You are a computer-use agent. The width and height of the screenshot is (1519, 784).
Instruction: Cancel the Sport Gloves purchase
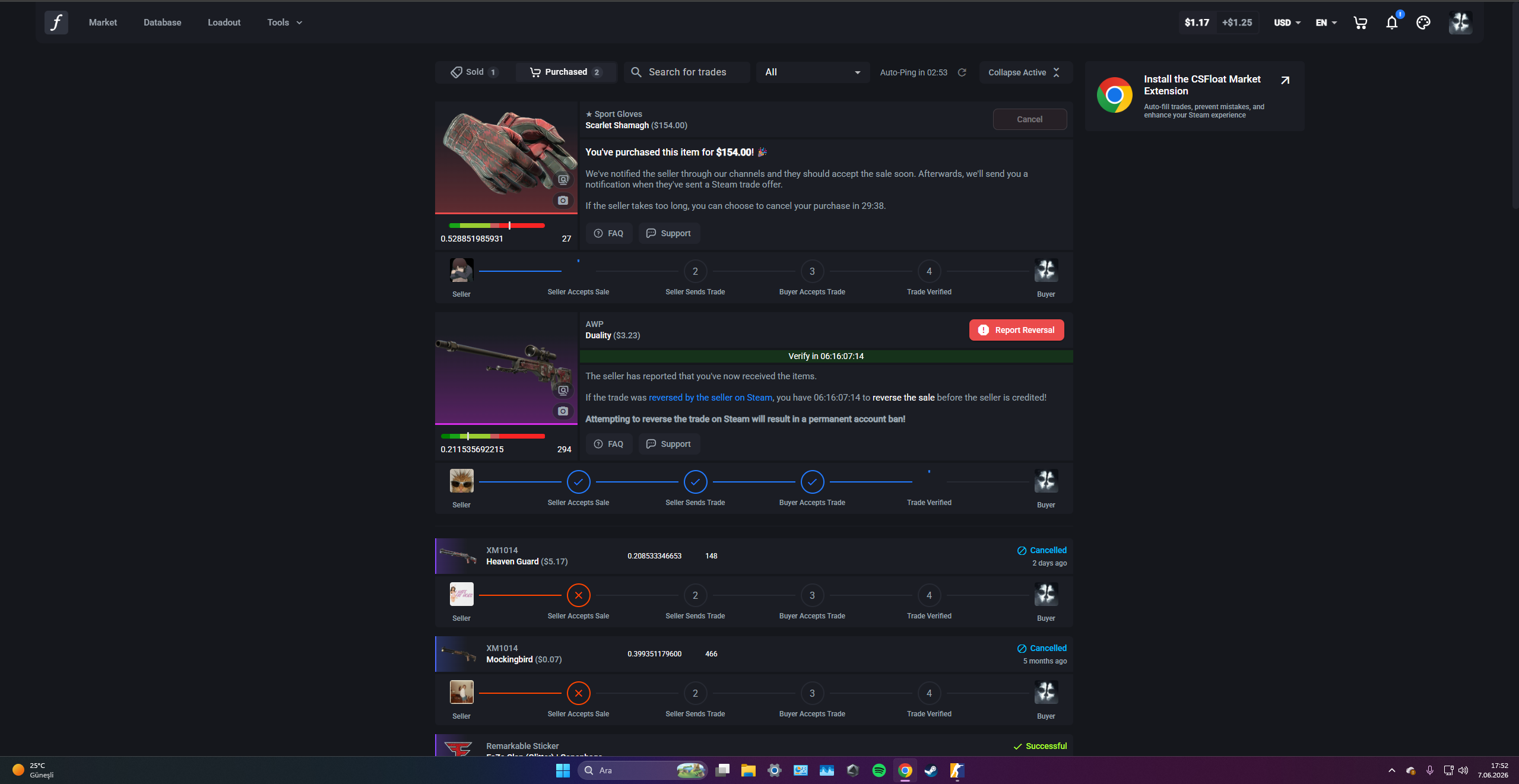[1029, 119]
